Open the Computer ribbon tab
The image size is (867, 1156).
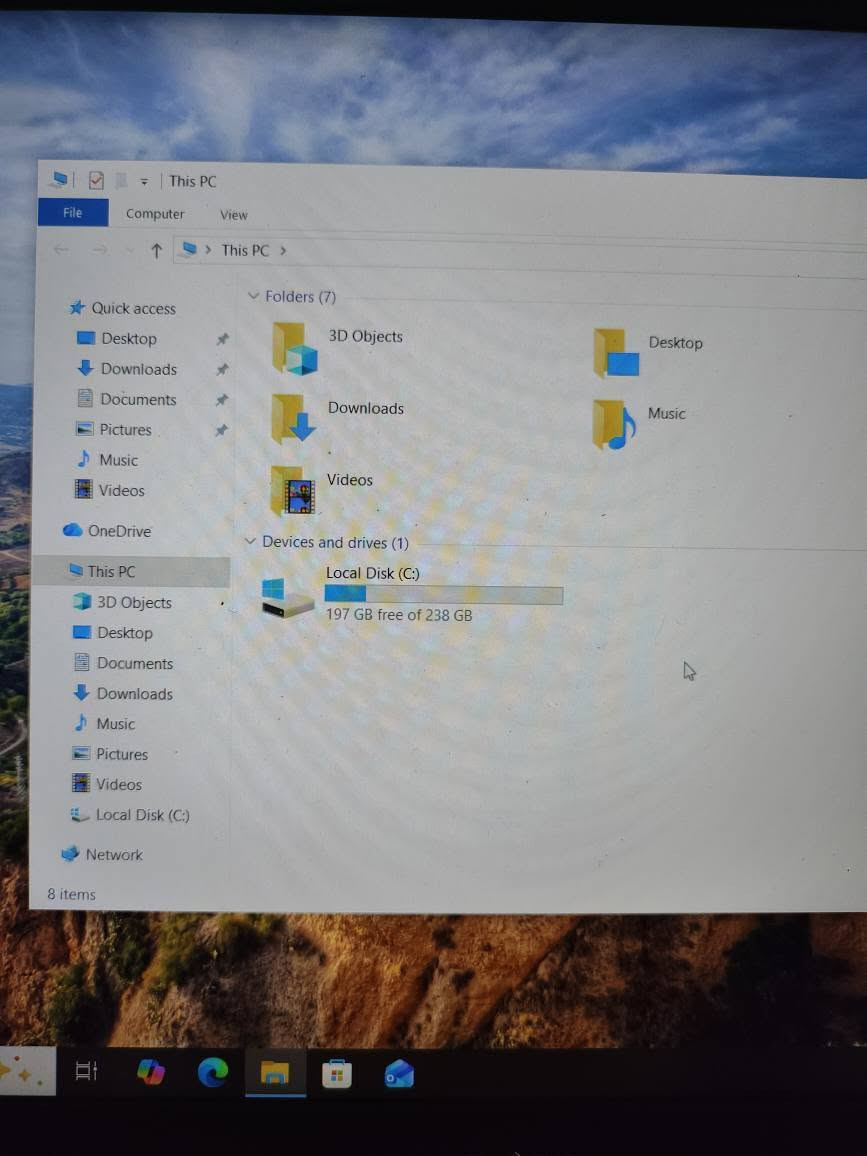[155, 214]
